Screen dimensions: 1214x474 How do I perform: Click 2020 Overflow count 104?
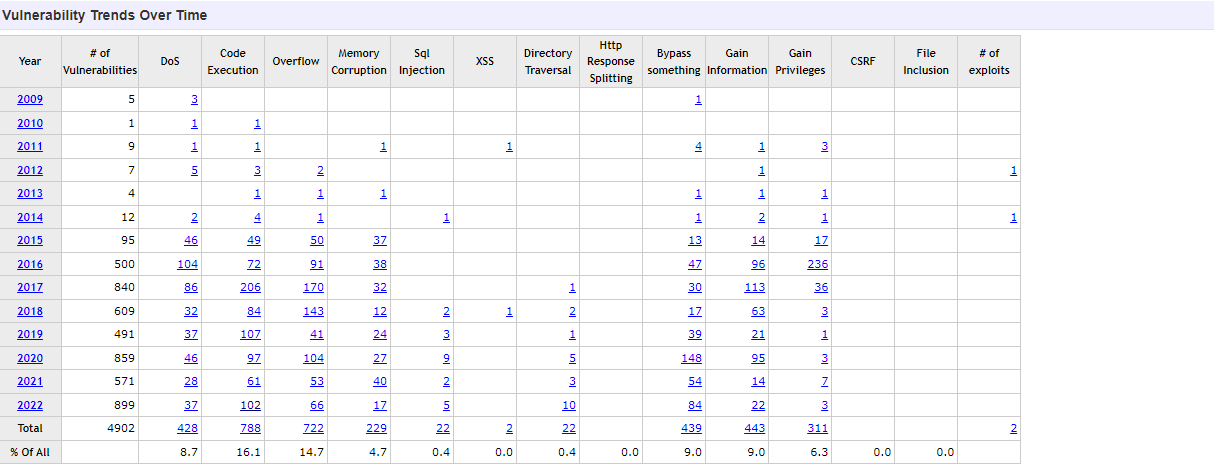pyautogui.click(x=314, y=358)
